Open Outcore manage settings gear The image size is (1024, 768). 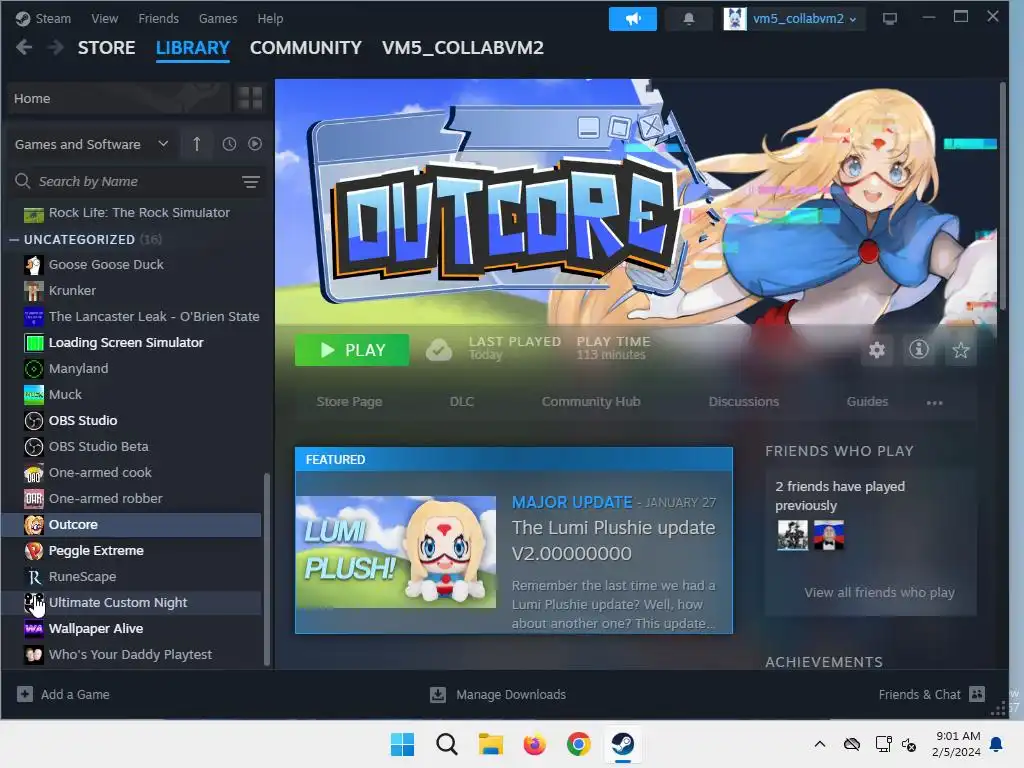877,350
